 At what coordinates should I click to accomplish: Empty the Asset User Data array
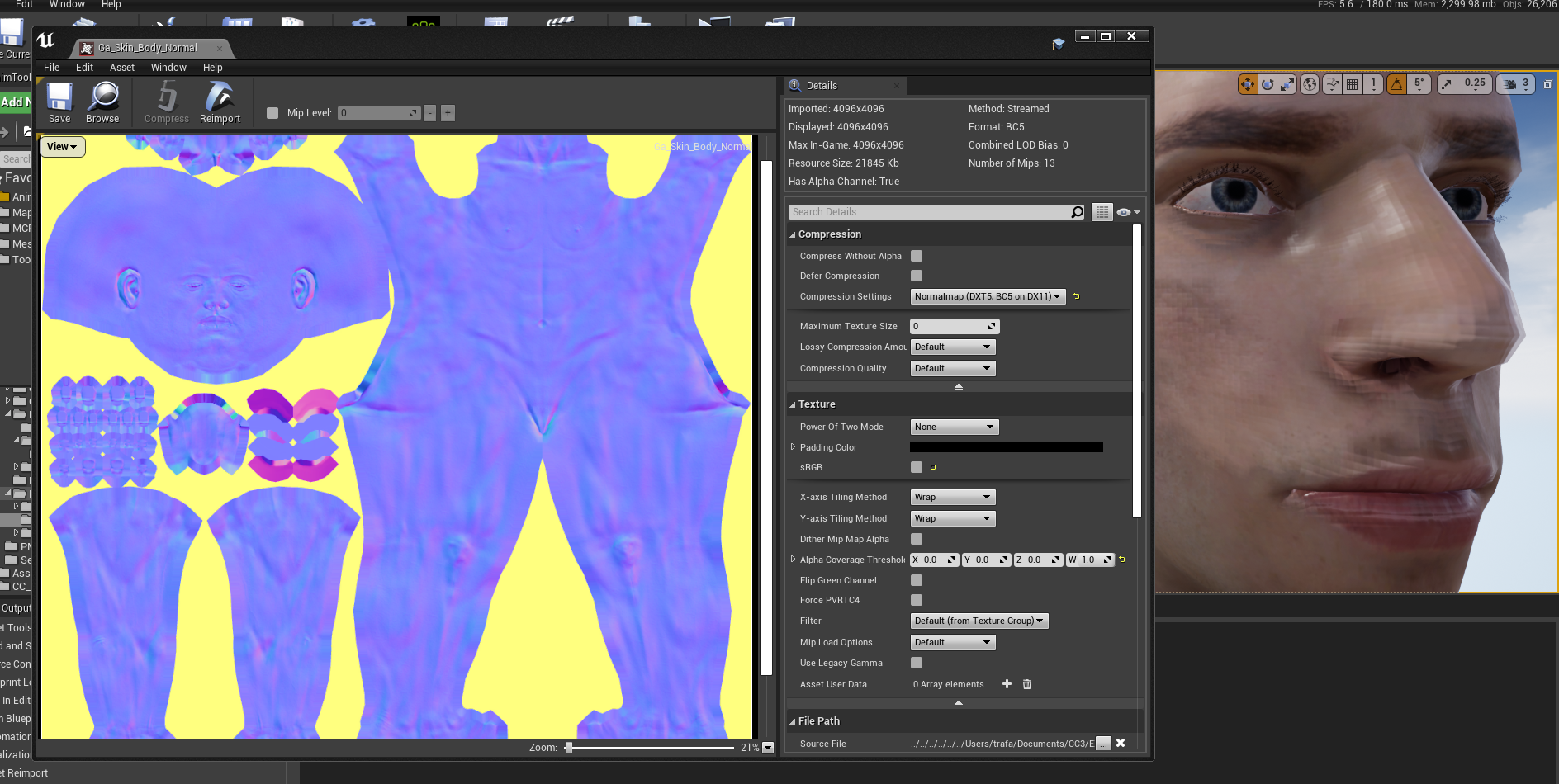[1027, 684]
